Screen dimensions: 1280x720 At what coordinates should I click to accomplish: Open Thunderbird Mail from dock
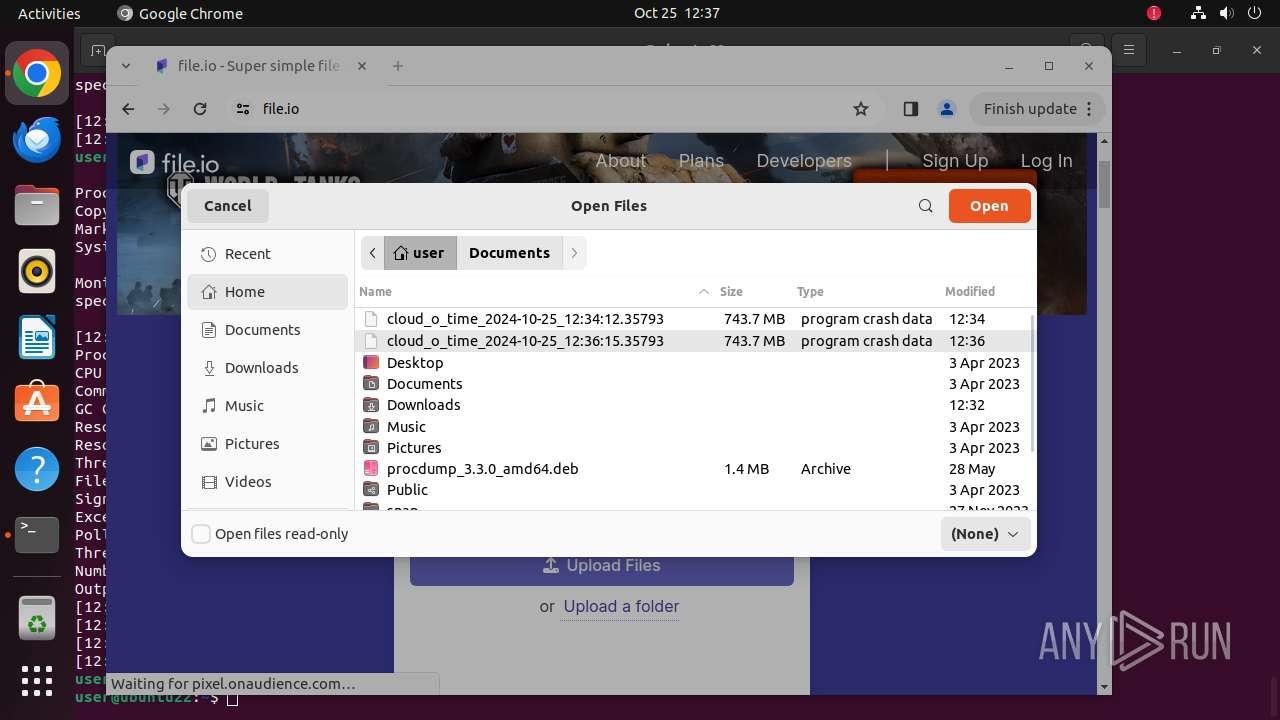pyautogui.click(x=37, y=139)
